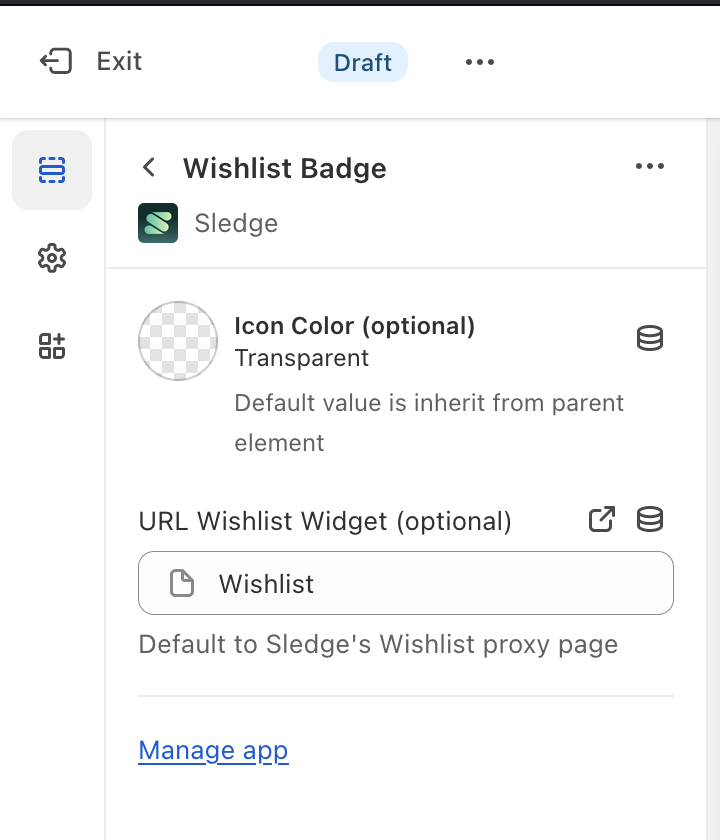Connect dynamic source for URL Wishlist Widget
This screenshot has width=720, height=840.
(650, 520)
